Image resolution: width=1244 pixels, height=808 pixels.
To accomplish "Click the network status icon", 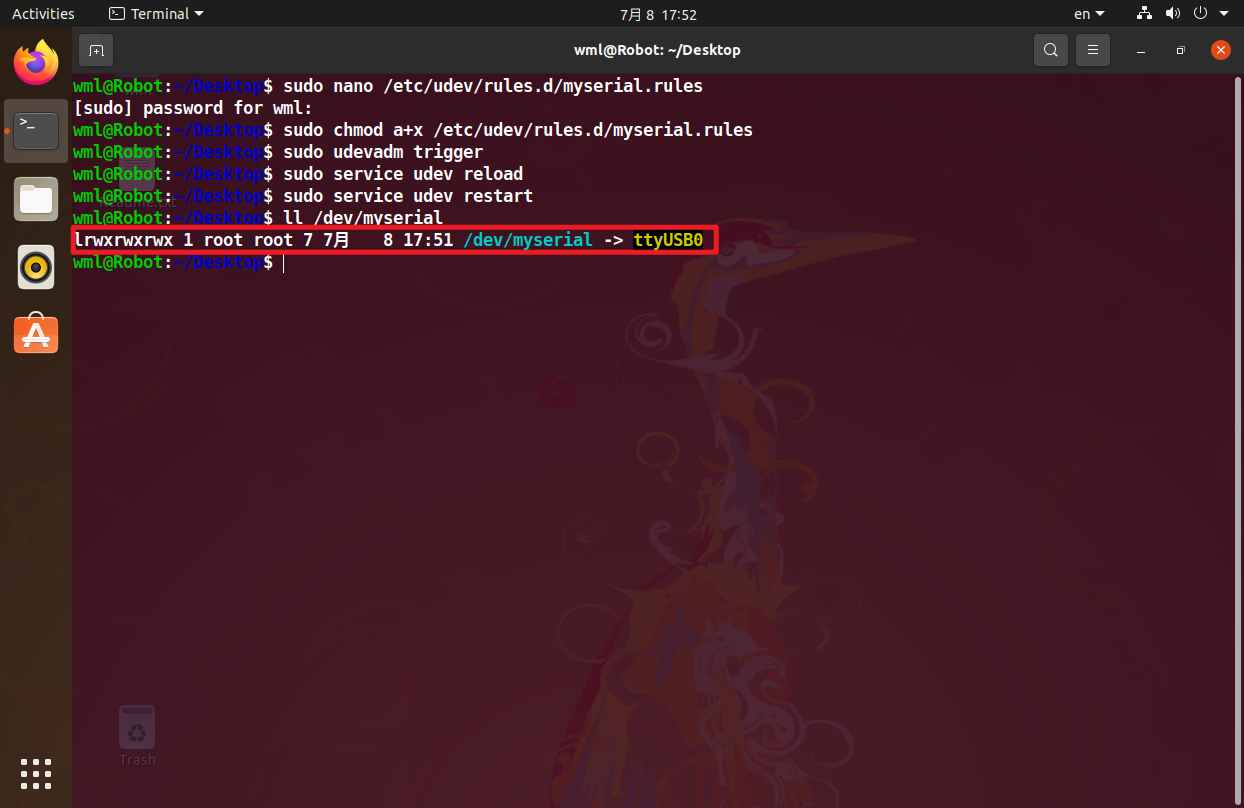I will coord(1145,14).
